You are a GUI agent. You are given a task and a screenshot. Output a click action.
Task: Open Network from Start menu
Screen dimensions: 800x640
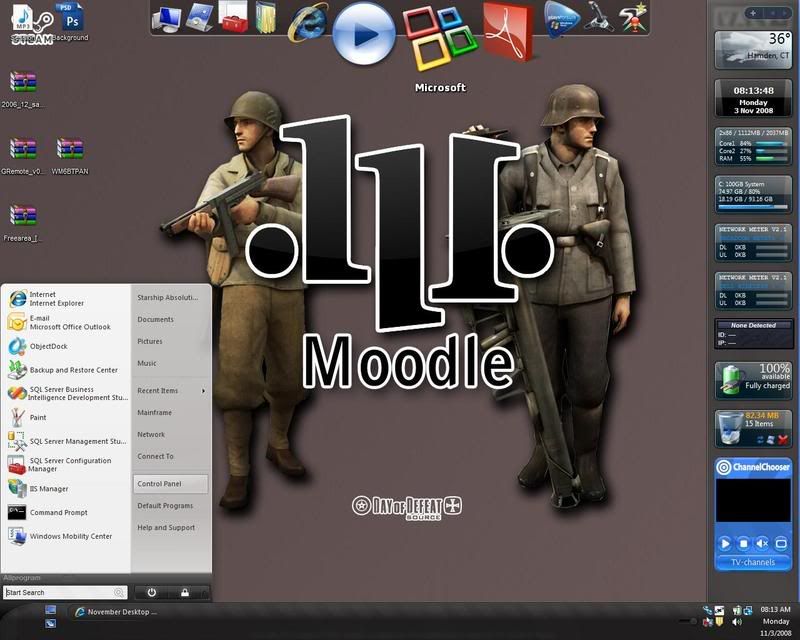(x=170, y=434)
